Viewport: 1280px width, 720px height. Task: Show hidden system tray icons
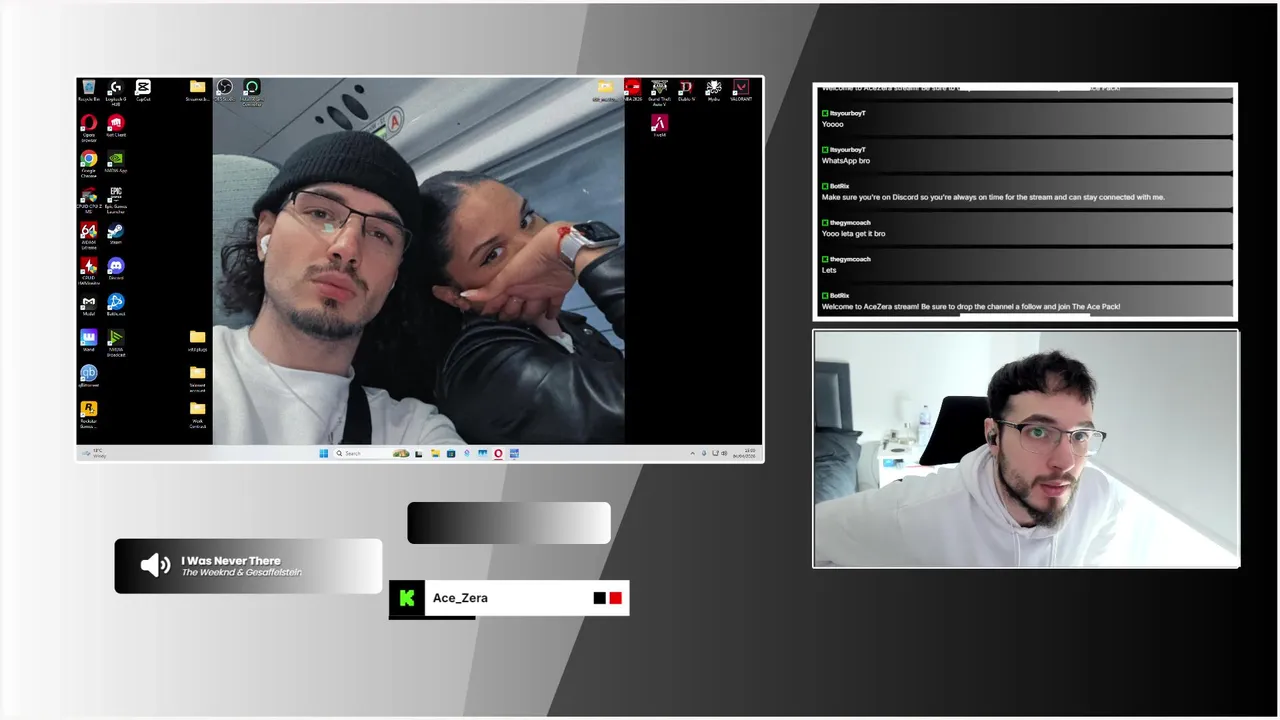tap(692, 453)
